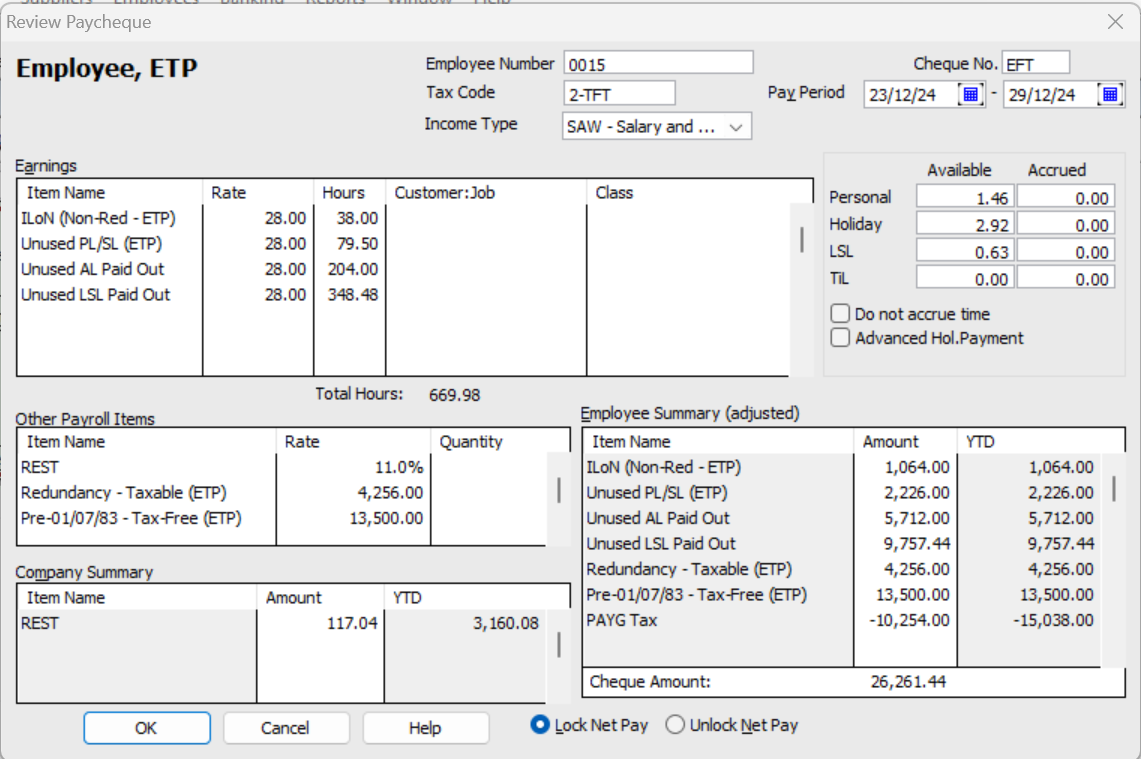Click Unused LSL Paid Out amount 9,757.44
The width and height of the screenshot is (1141, 759).
coord(917,544)
